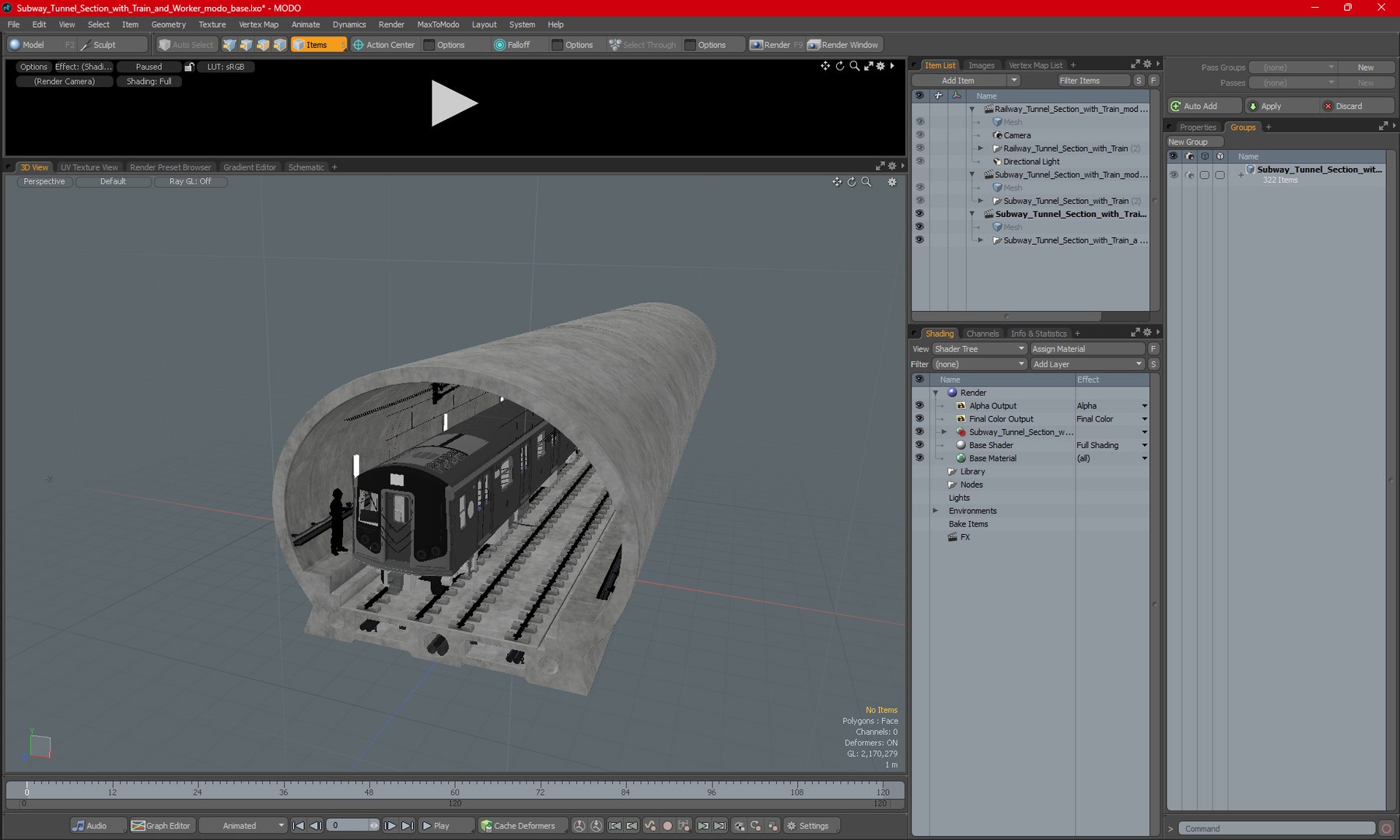The height and width of the screenshot is (840, 1400).
Task: Click Command input field
Action: coord(1276,829)
